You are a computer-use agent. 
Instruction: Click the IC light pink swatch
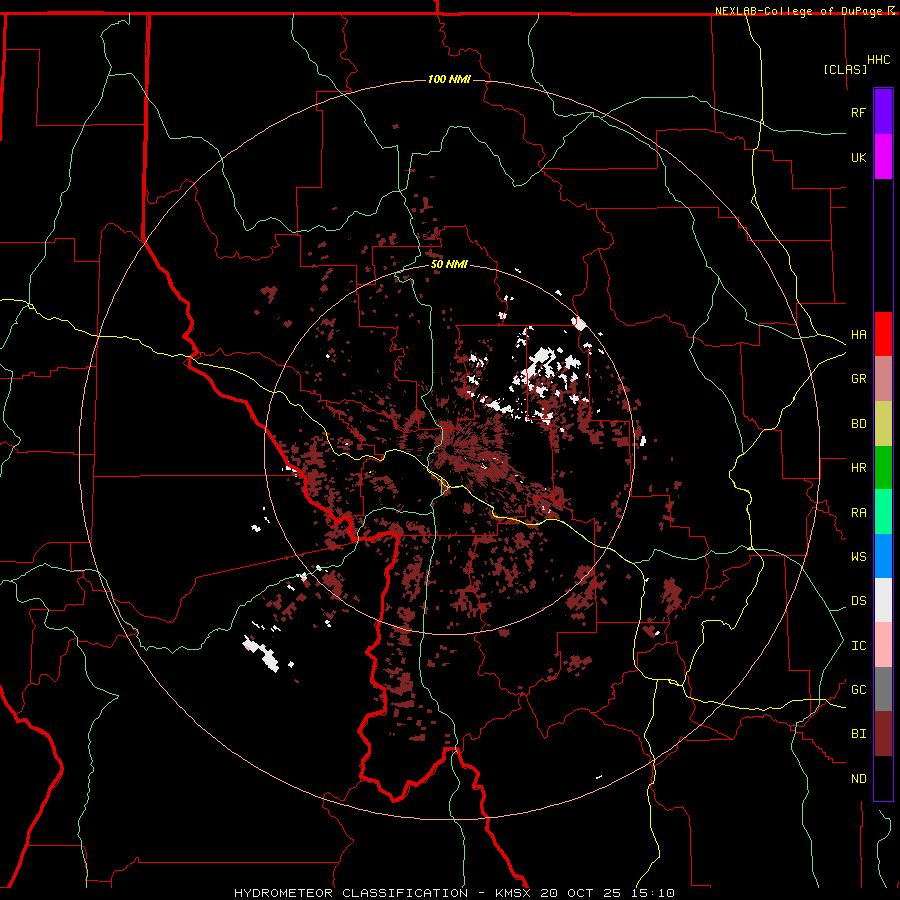point(883,645)
